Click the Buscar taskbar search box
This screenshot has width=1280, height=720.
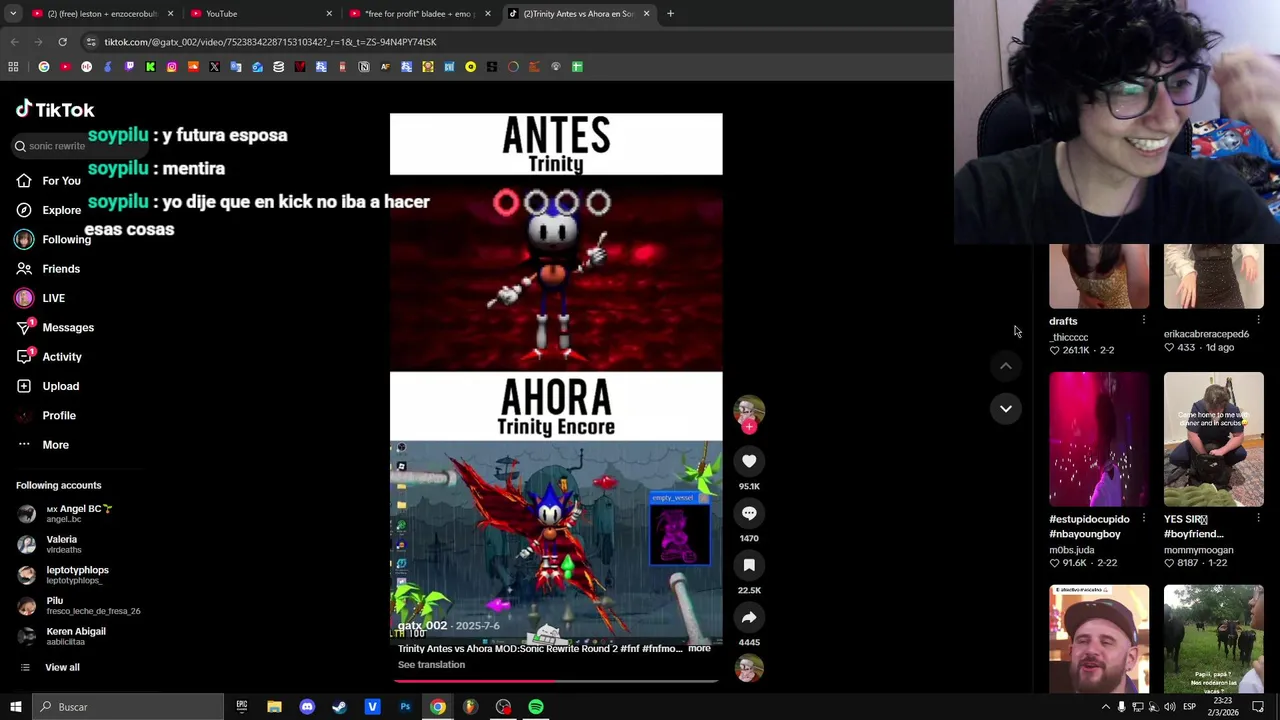click(x=128, y=707)
